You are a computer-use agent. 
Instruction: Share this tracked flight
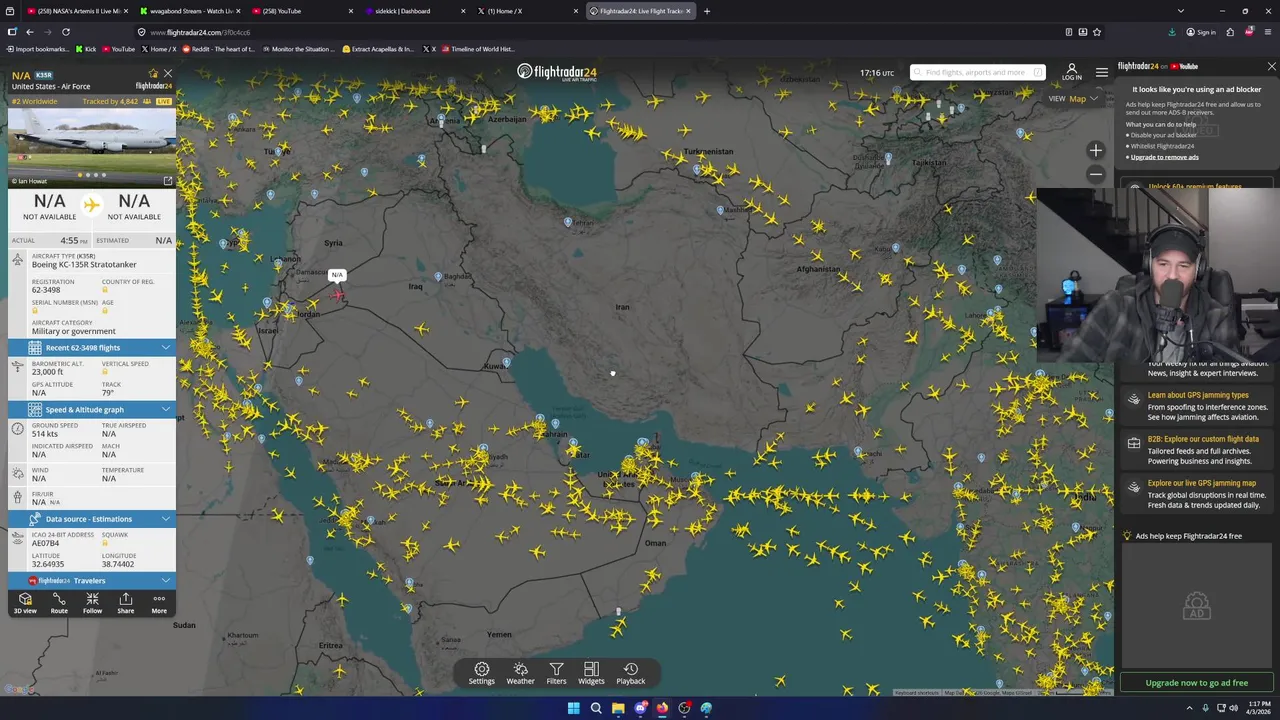click(125, 603)
